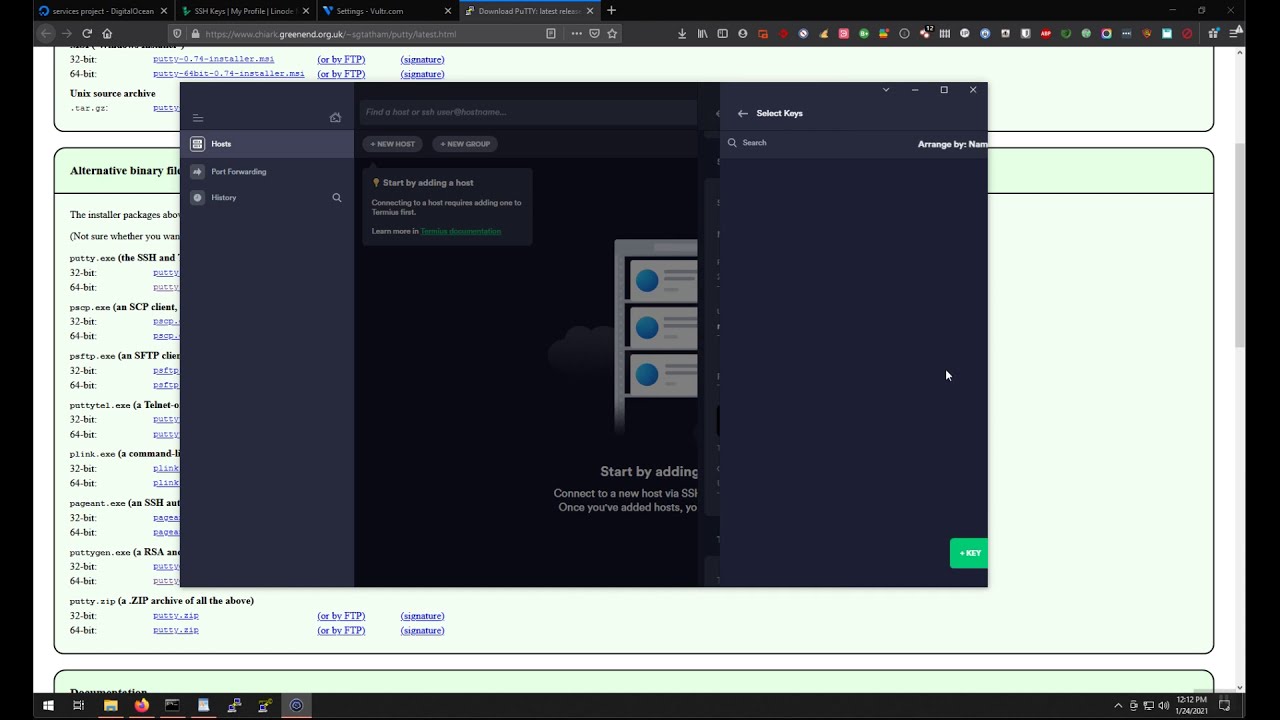Open Firefox library icon
The image size is (1280, 720).
tap(702, 33)
